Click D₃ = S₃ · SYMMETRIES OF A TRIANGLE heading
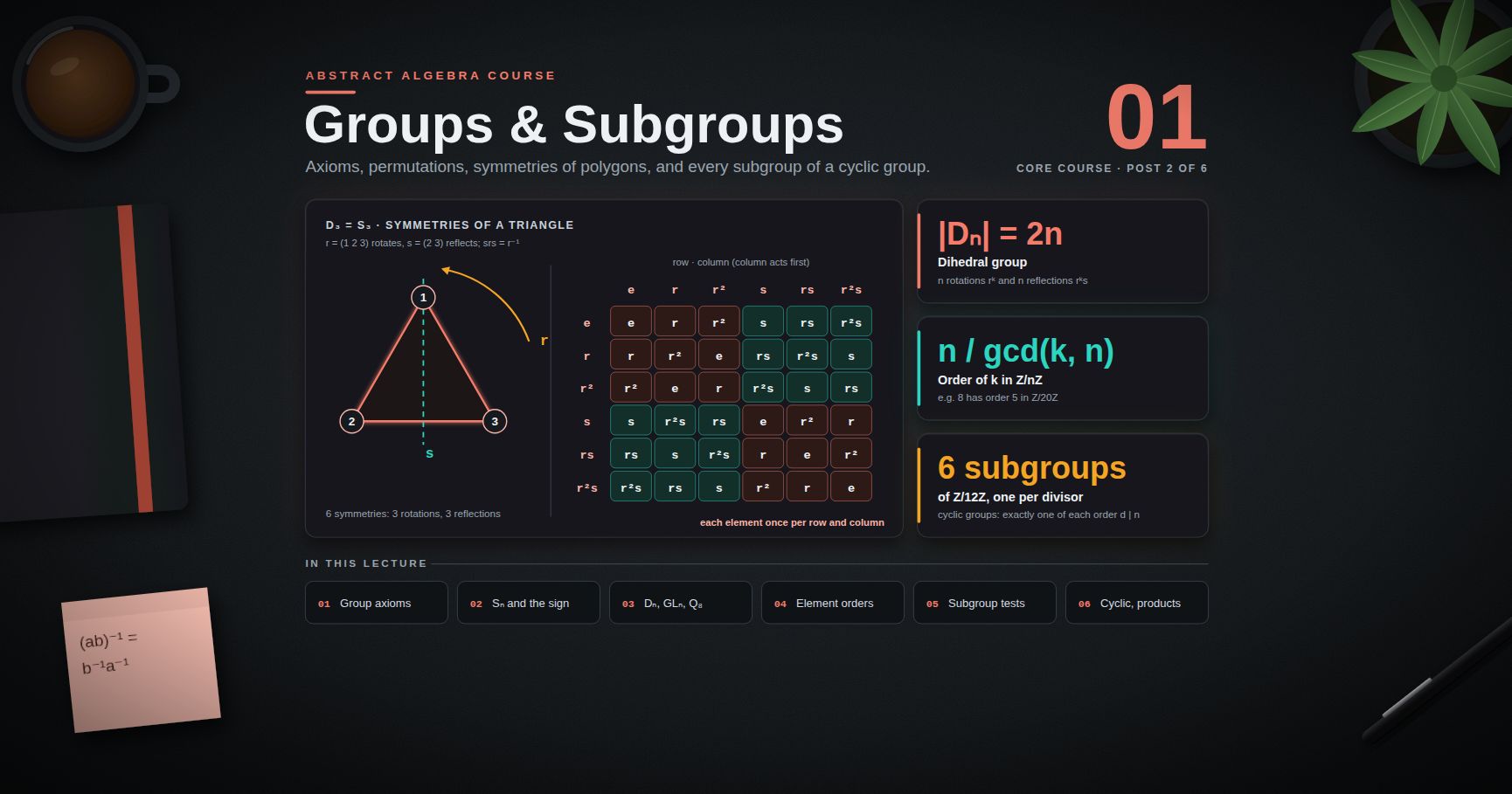This screenshot has width=1512, height=794. pos(450,224)
